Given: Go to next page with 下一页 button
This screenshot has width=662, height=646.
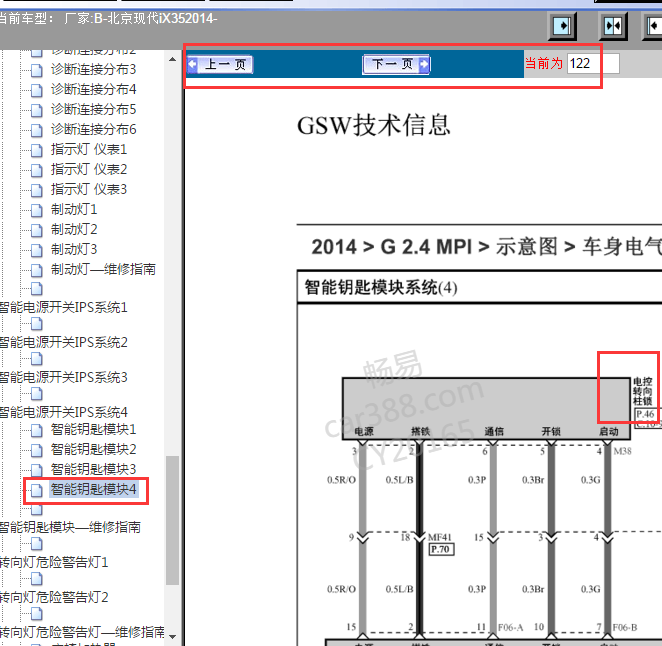Looking at the screenshot, I should (x=396, y=65).
